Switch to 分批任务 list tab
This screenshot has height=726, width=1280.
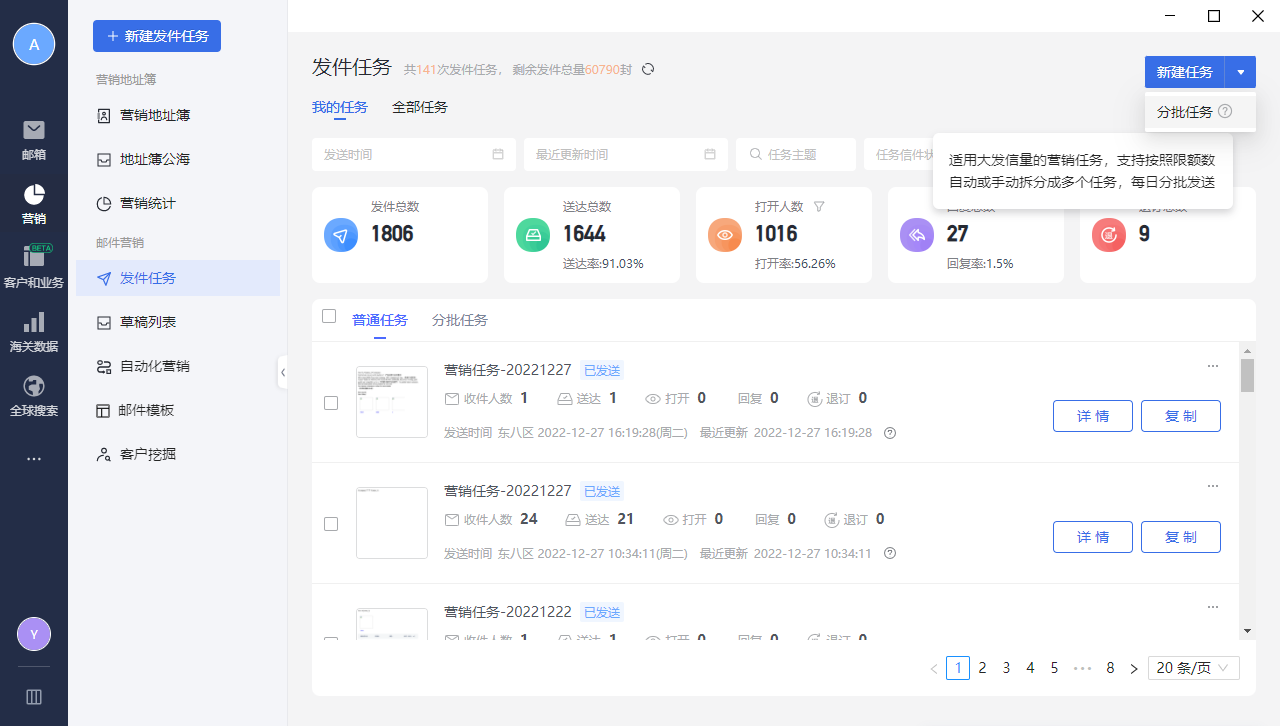460,320
